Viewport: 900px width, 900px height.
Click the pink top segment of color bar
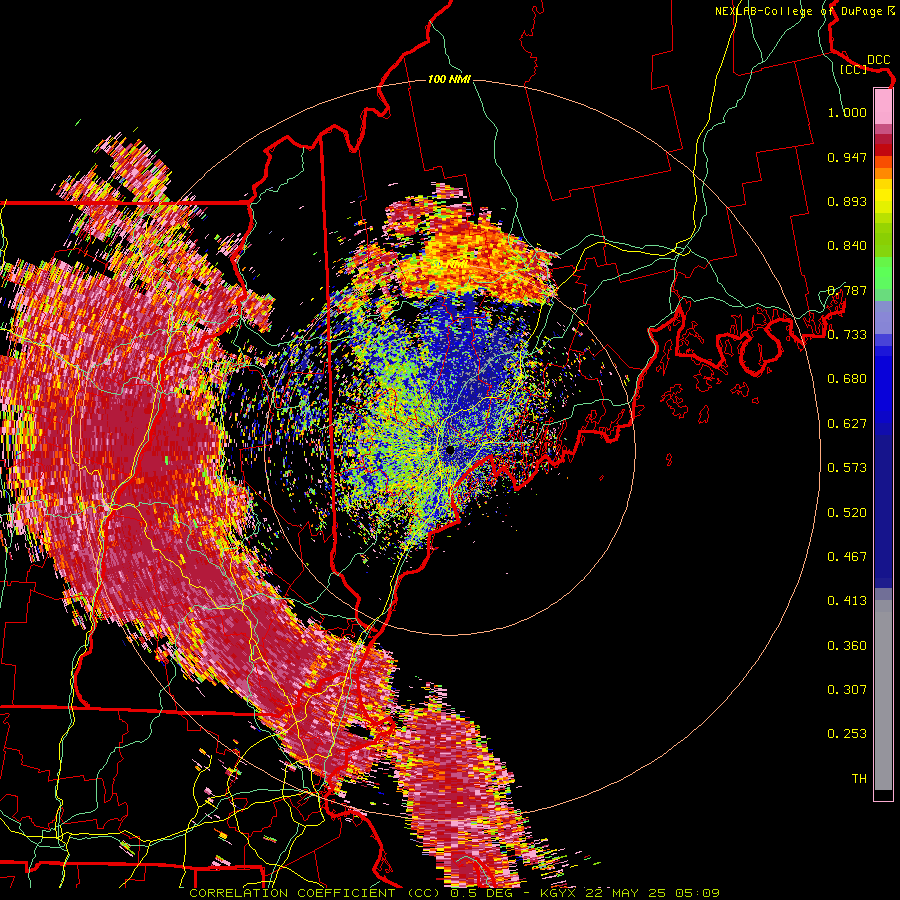tap(883, 106)
